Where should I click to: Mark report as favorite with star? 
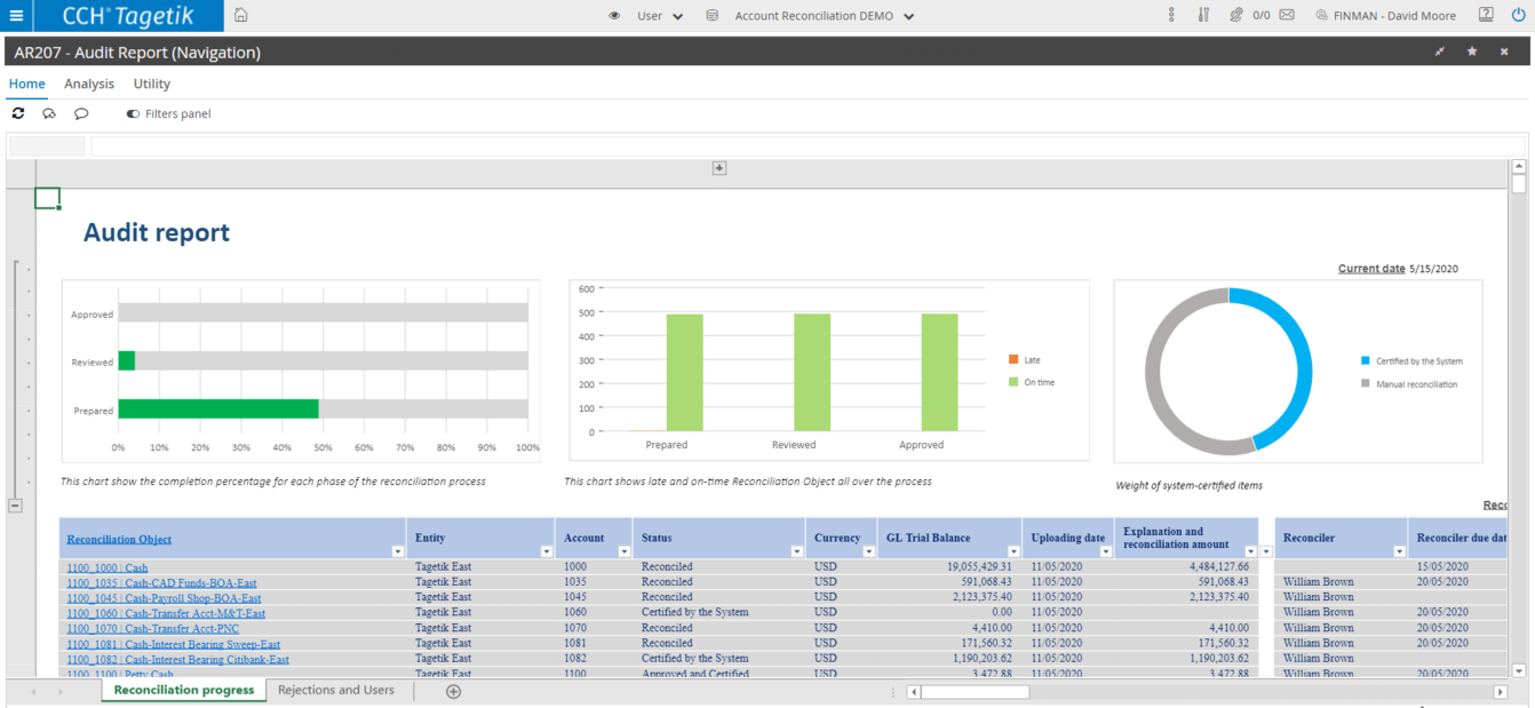1472,52
